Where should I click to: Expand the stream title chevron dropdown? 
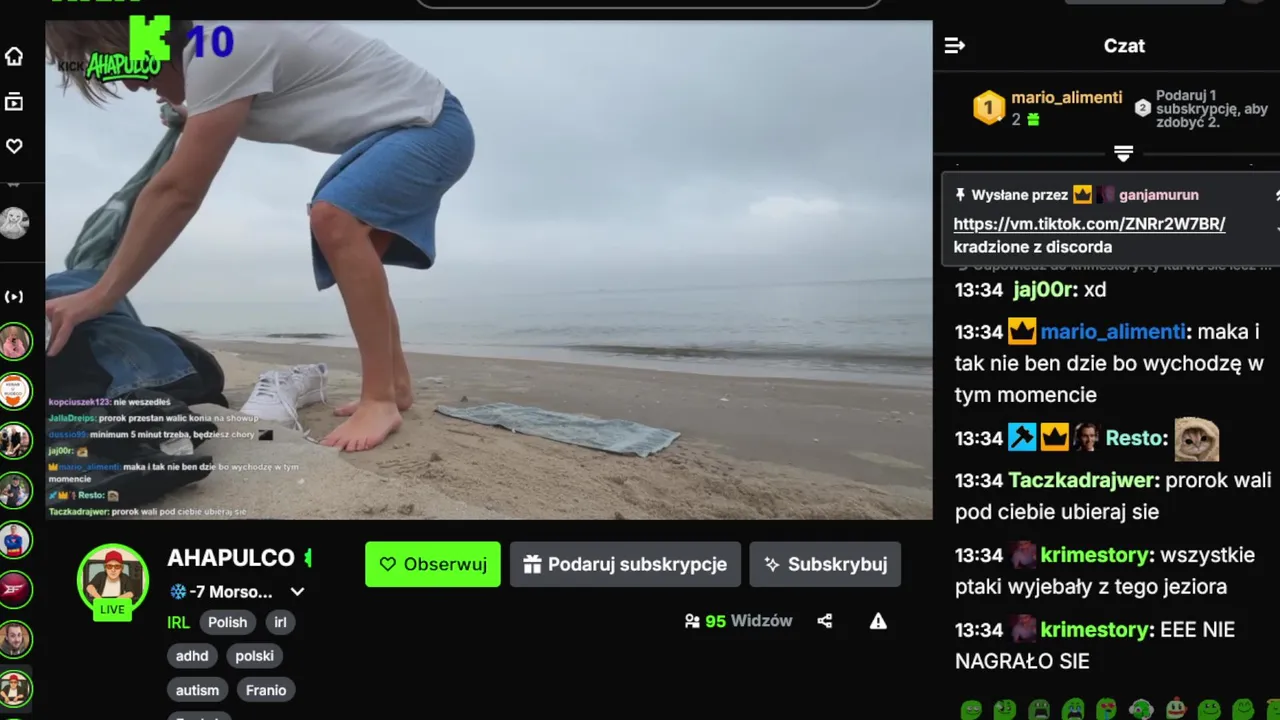pyautogui.click(x=297, y=591)
